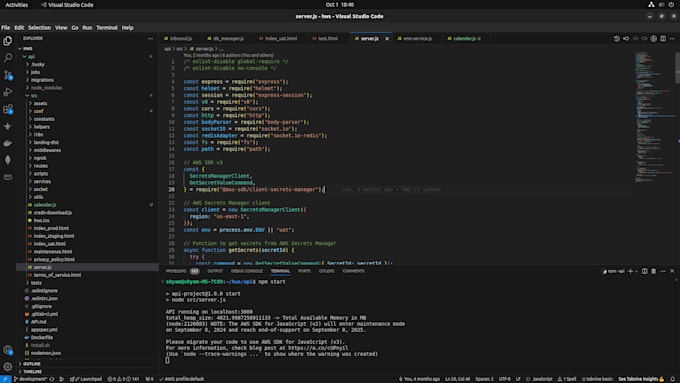Click the split editor icon

click(663, 39)
